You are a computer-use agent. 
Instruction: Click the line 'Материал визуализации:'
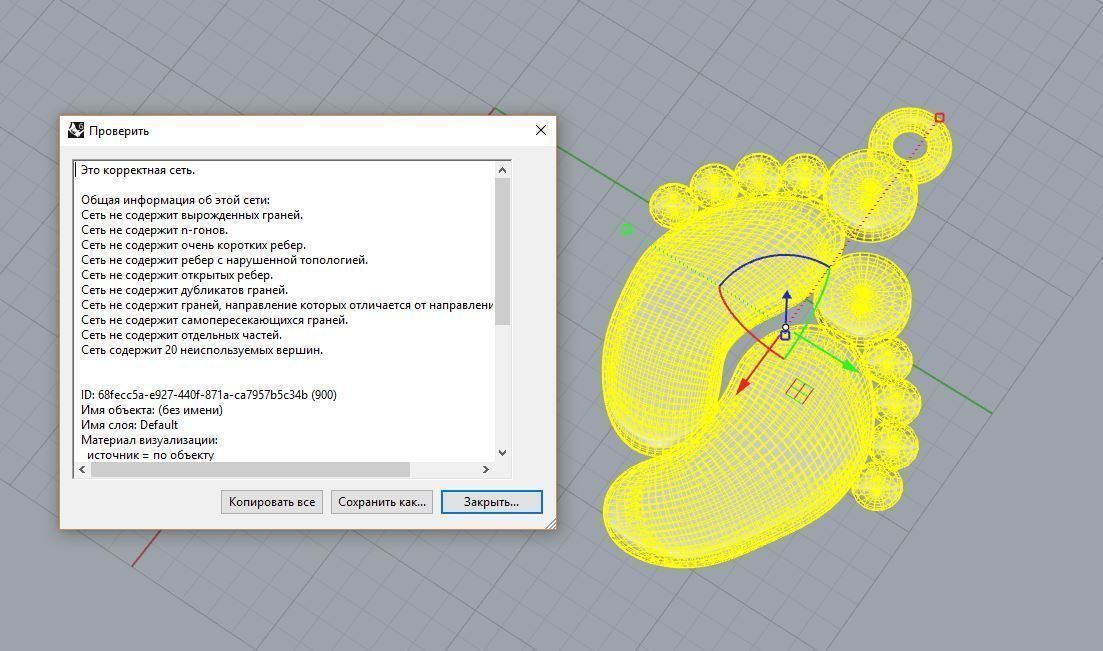click(x=149, y=440)
